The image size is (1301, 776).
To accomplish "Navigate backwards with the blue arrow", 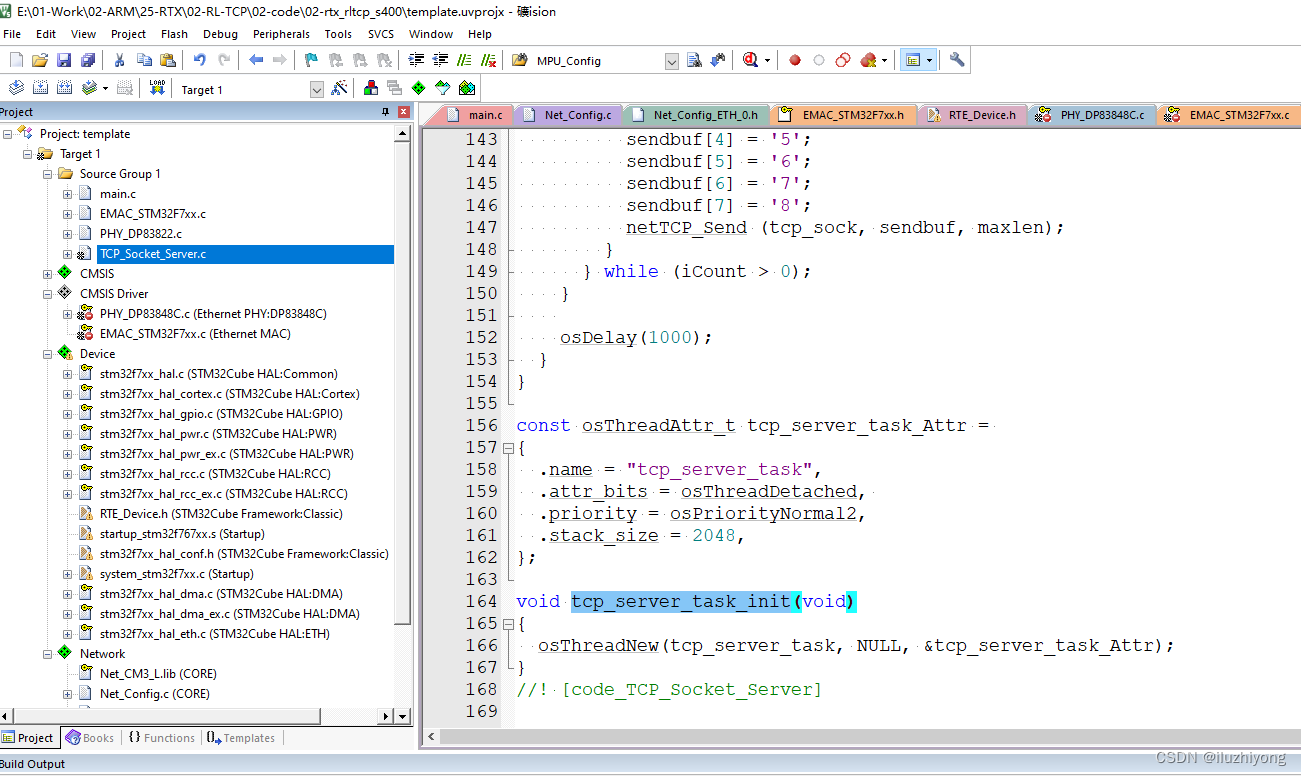I will click(256, 60).
